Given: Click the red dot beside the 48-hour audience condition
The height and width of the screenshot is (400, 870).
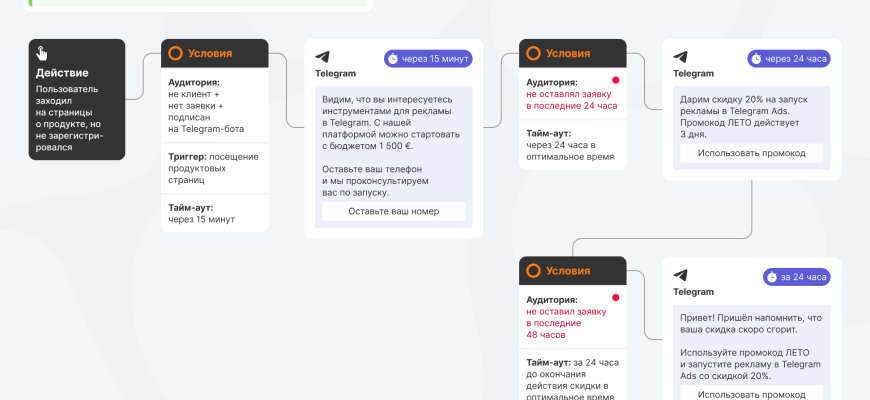Looking at the screenshot, I should click(x=616, y=297).
